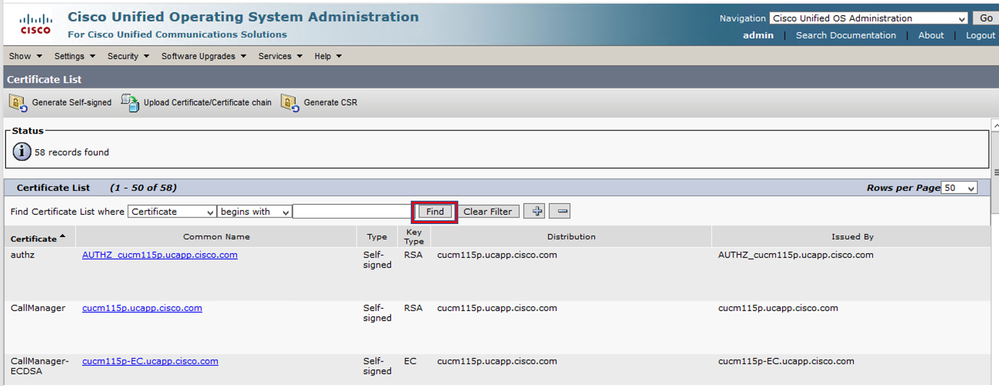Image resolution: width=999 pixels, height=386 pixels.
Task: Open the About link
Action: point(931,36)
